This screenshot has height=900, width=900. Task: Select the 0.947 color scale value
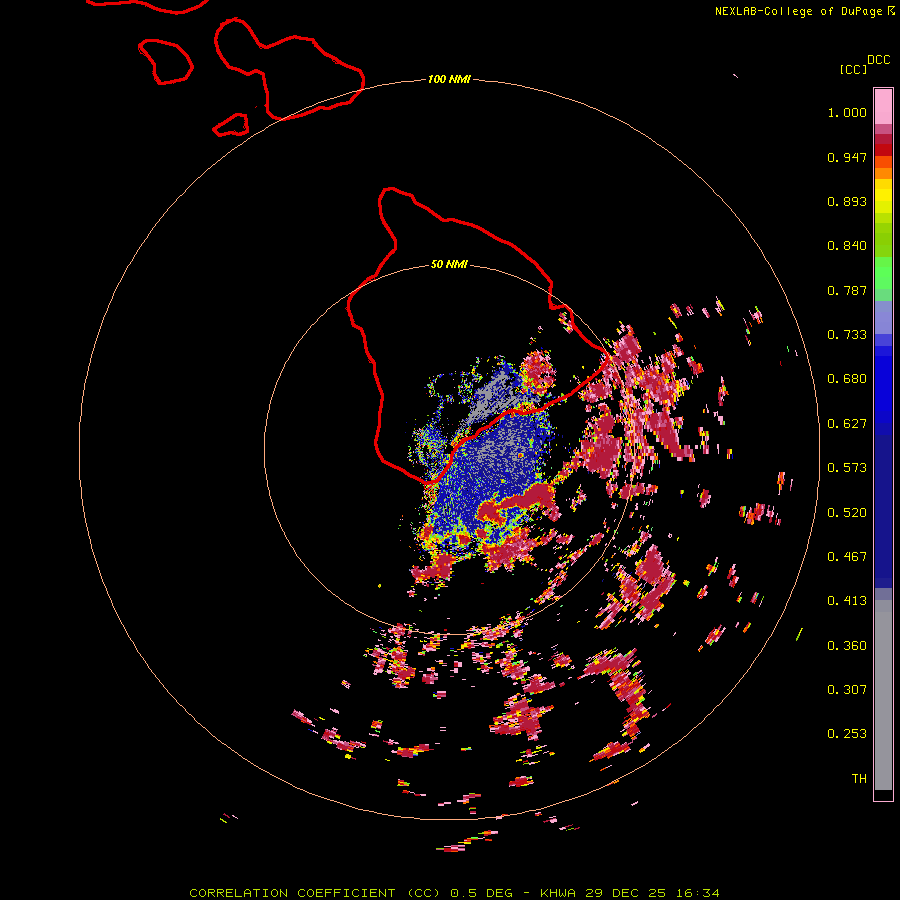click(847, 157)
